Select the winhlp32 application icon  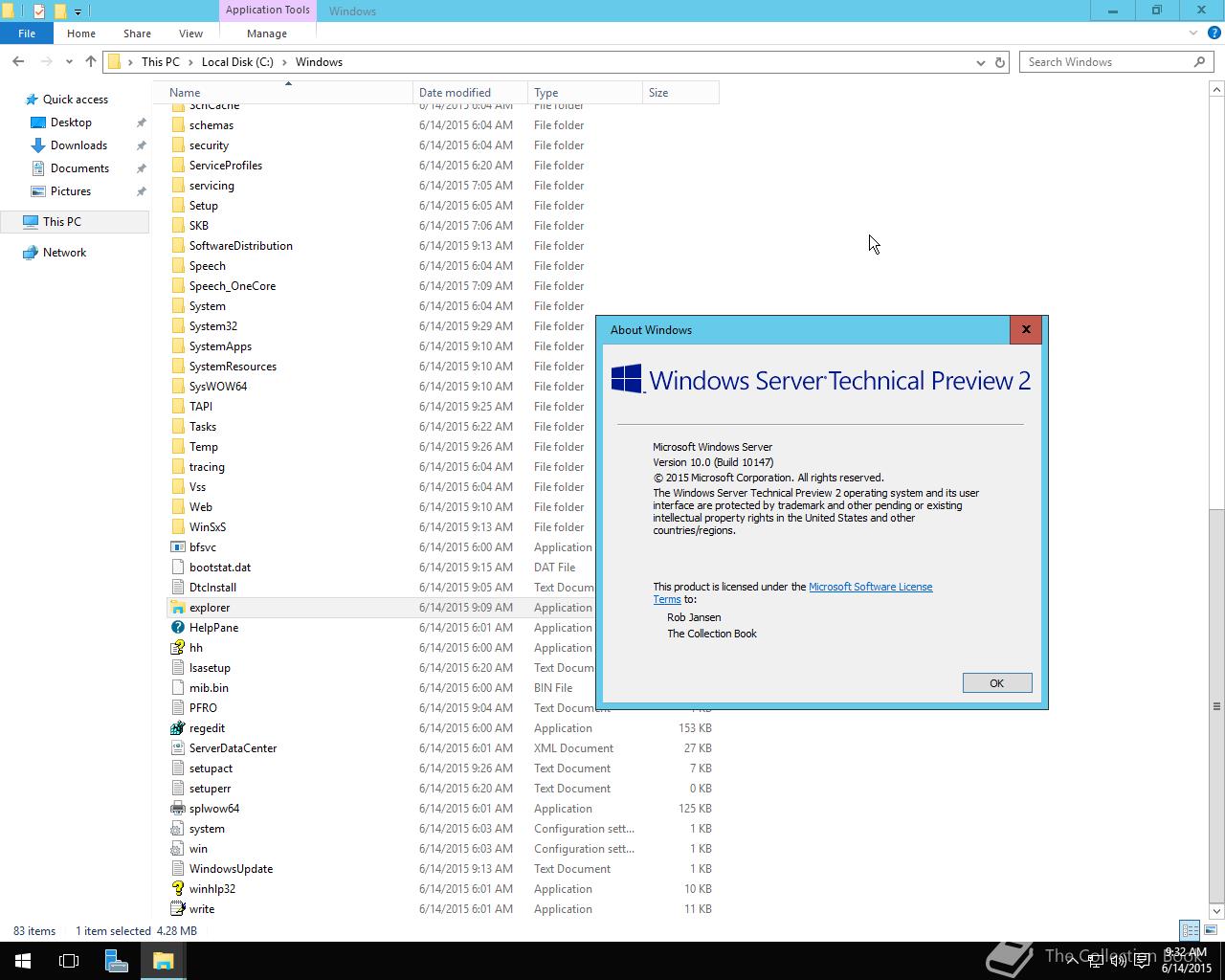177,889
